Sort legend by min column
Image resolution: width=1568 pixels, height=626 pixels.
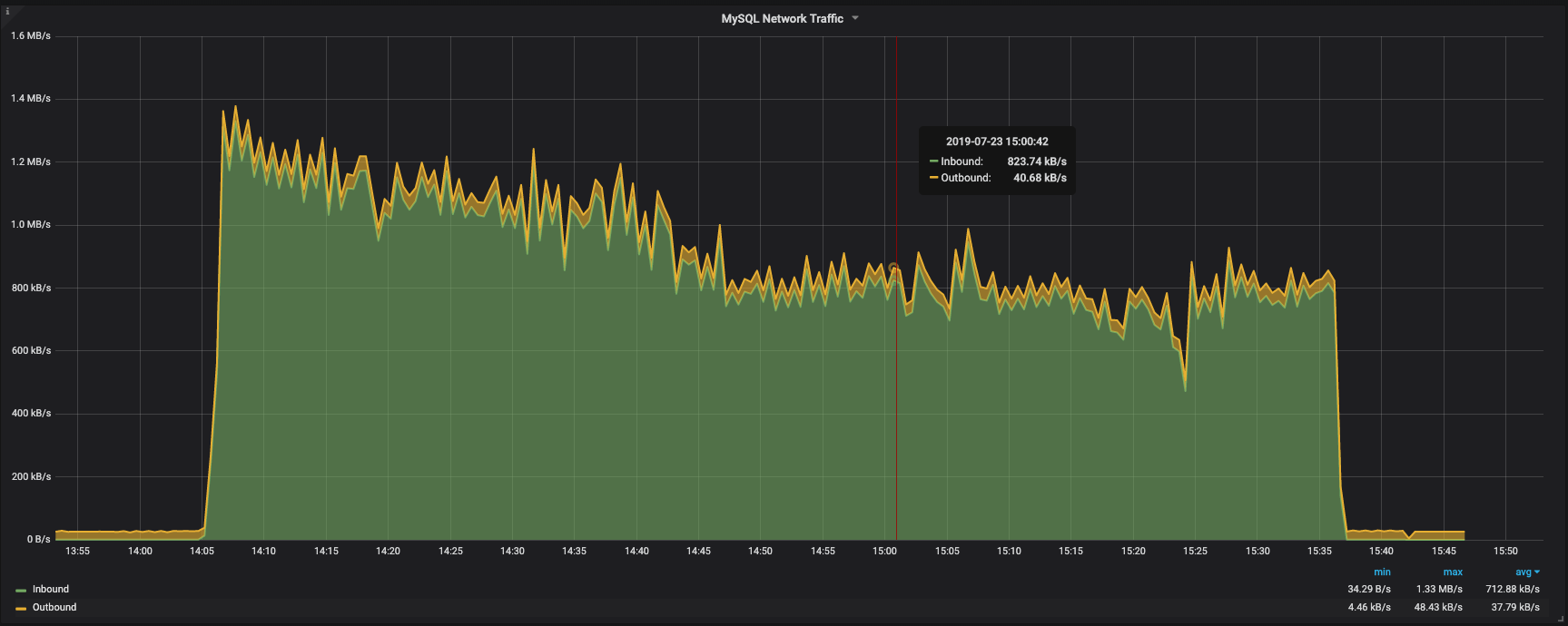1382,572
